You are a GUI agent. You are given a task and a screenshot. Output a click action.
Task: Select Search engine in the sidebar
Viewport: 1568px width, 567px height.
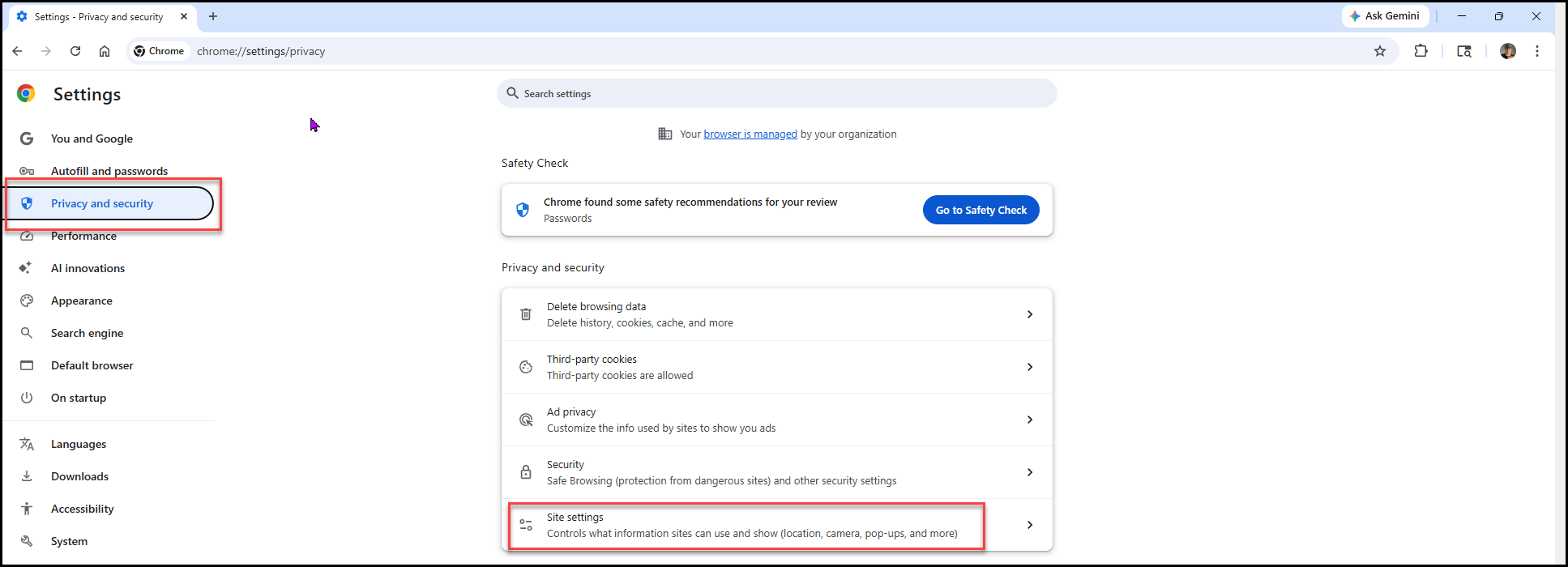(87, 333)
